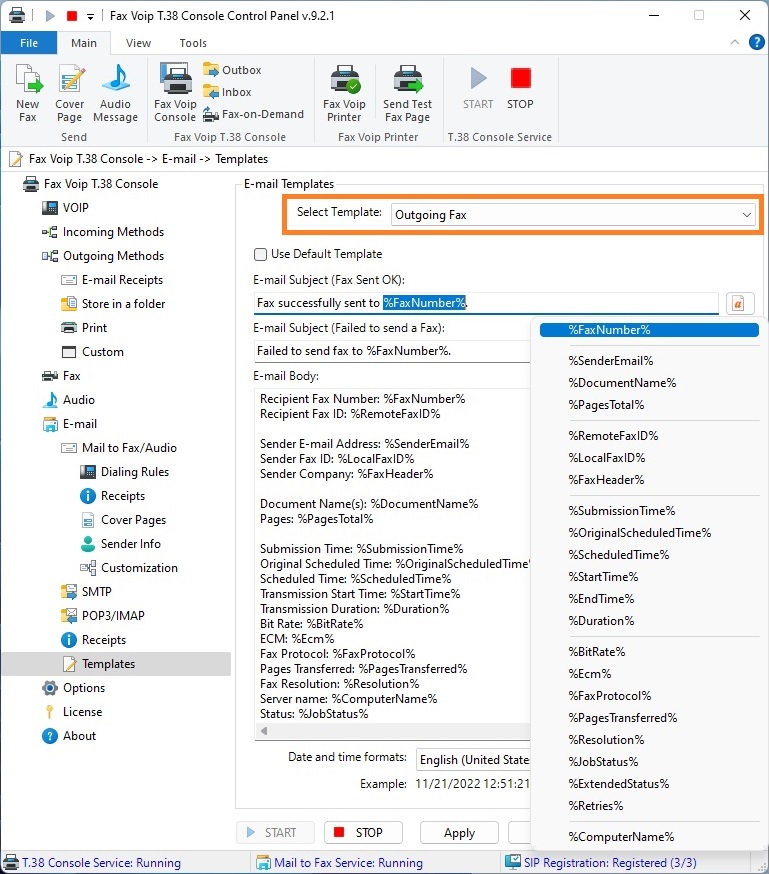Click the New Fax ribbon icon
769x874 pixels.
[x=28, y=93]
